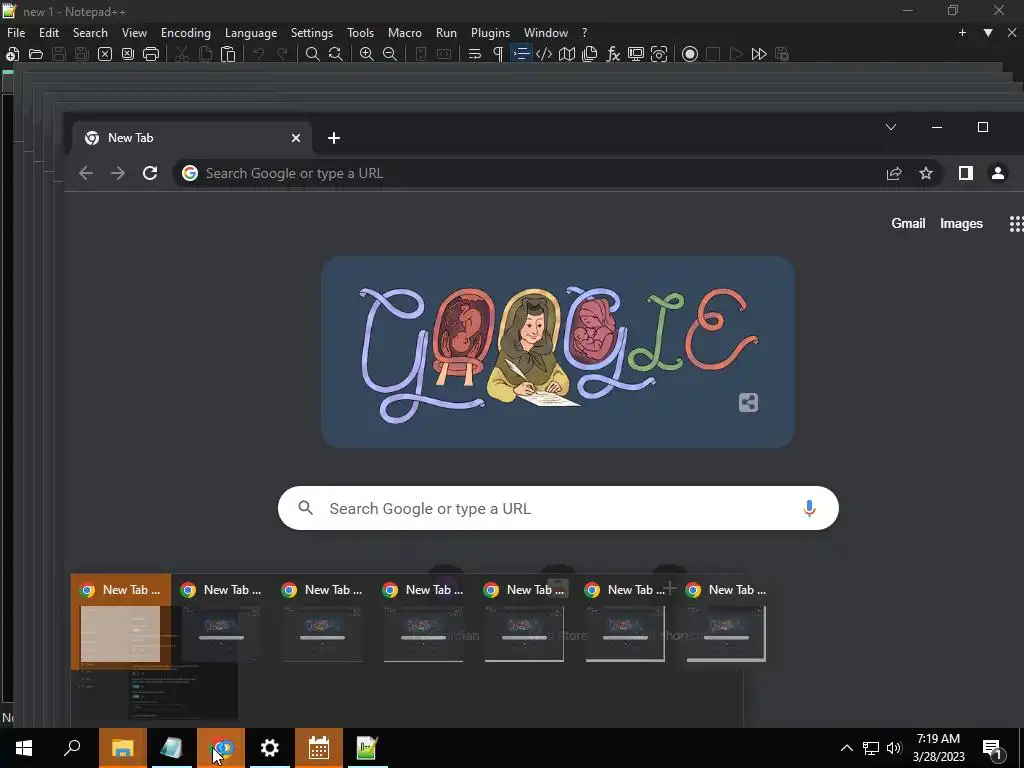This screenshot has width=1024, height=768.
Task: Expand Chrome tab search chevron
Action: [x=891, y=127]
